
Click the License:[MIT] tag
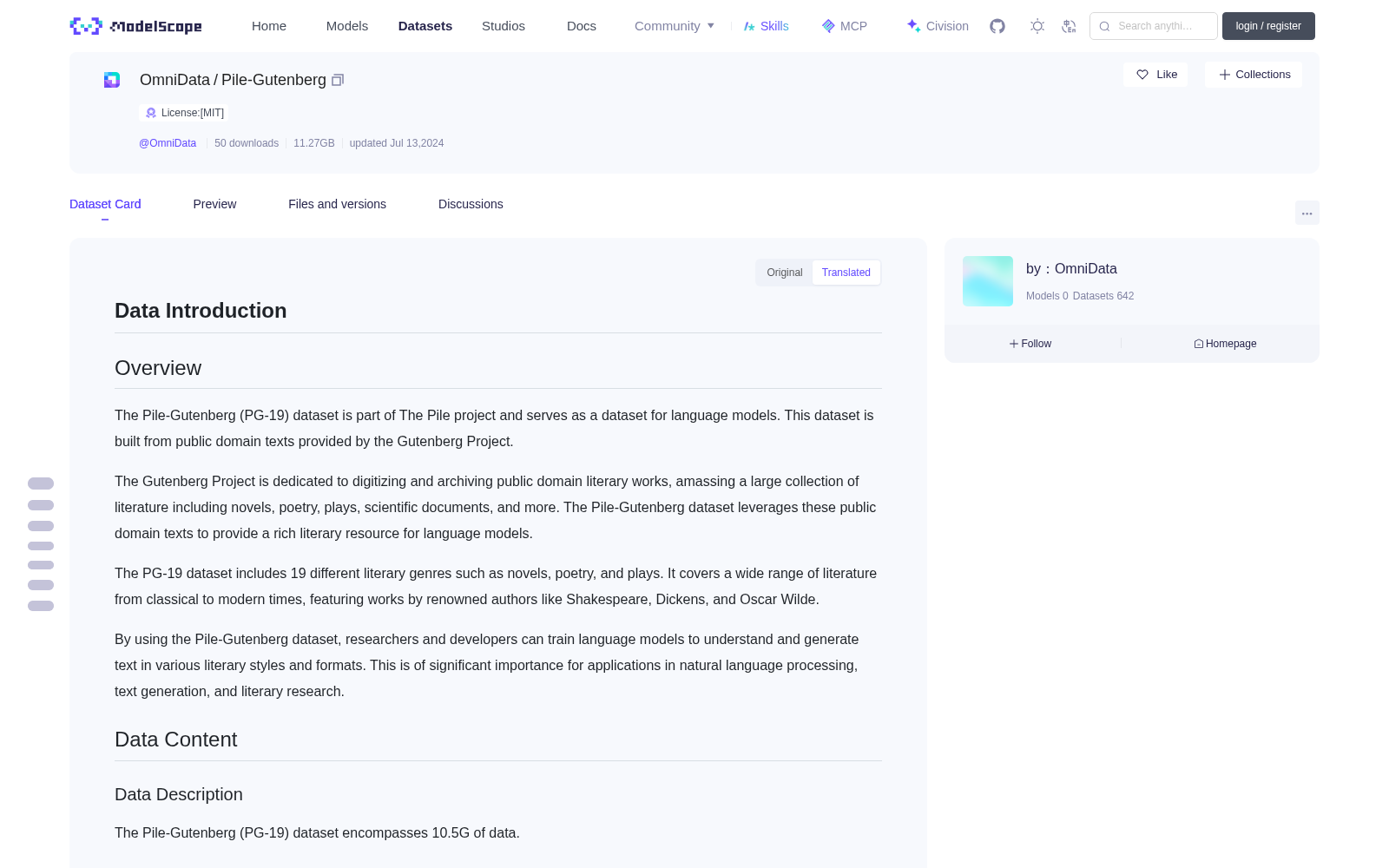tap(185, 113)
